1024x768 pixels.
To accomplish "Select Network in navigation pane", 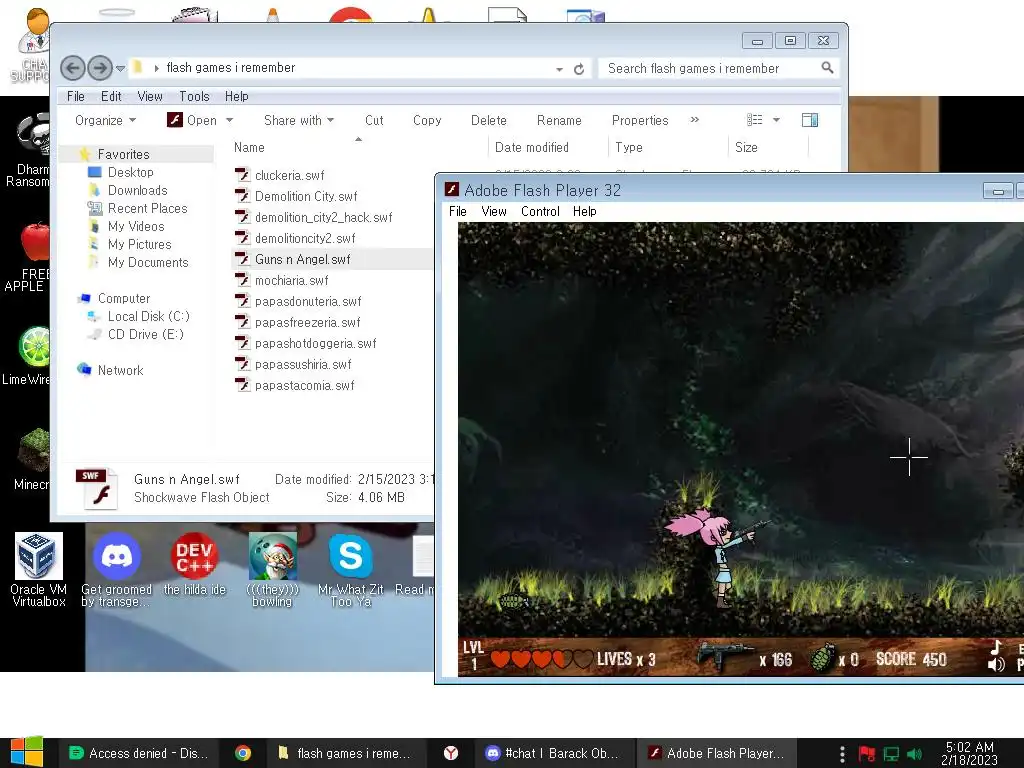I will pyautogui.click(x=120, y=370).
